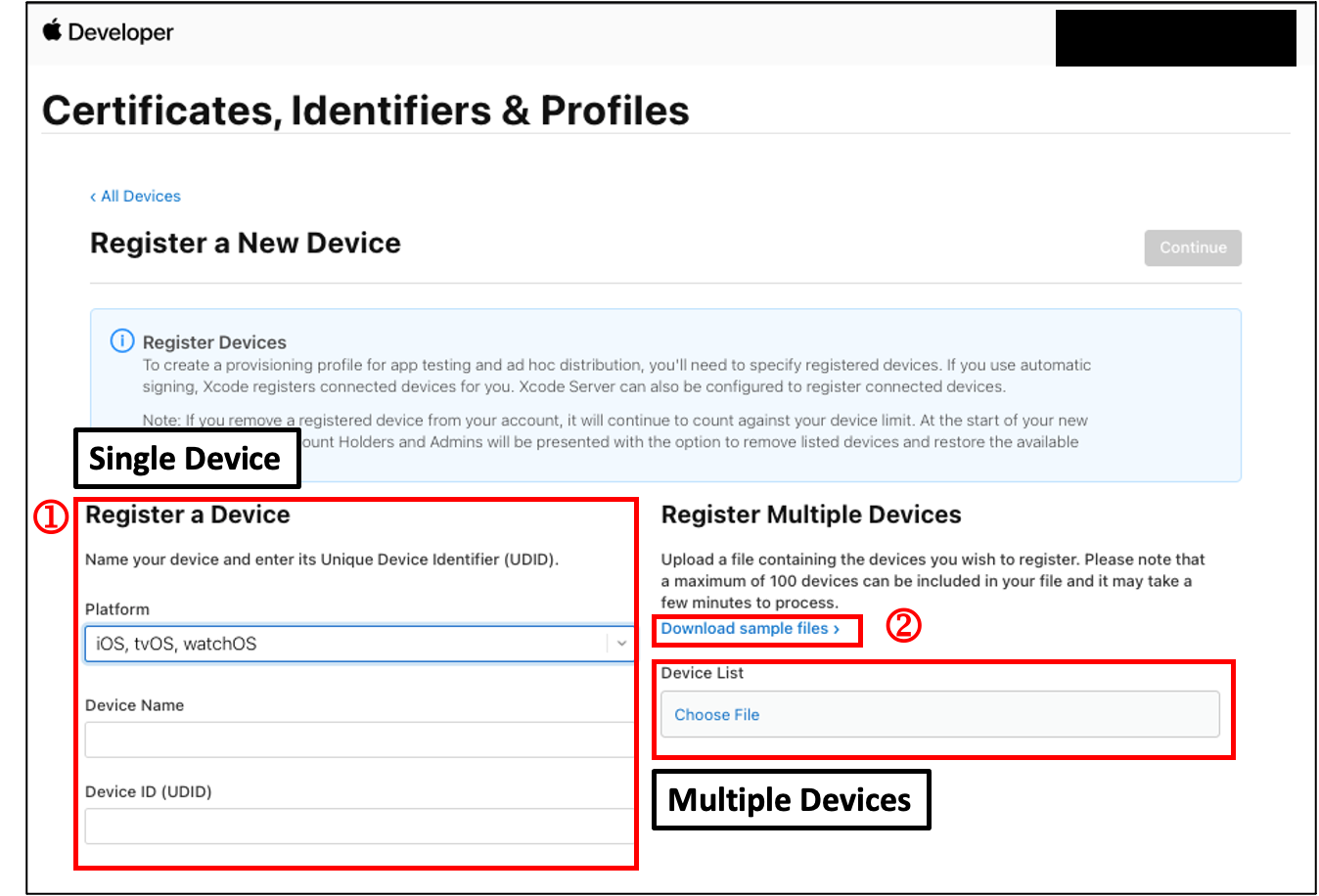The width and height of the screenshot is (1319, 896).
Task: Click the Certificates, Identifiers & Profiles title
Action: pos(365,111)
